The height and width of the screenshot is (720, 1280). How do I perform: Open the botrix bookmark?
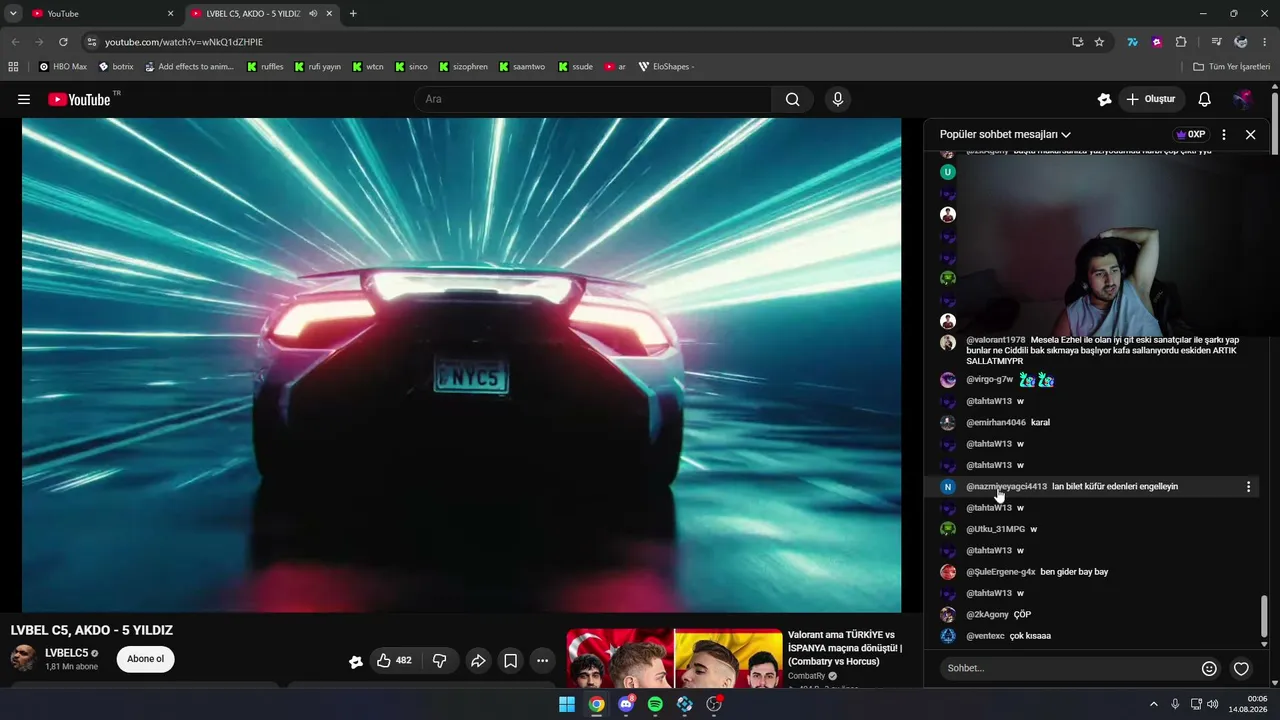pos(116,67)
